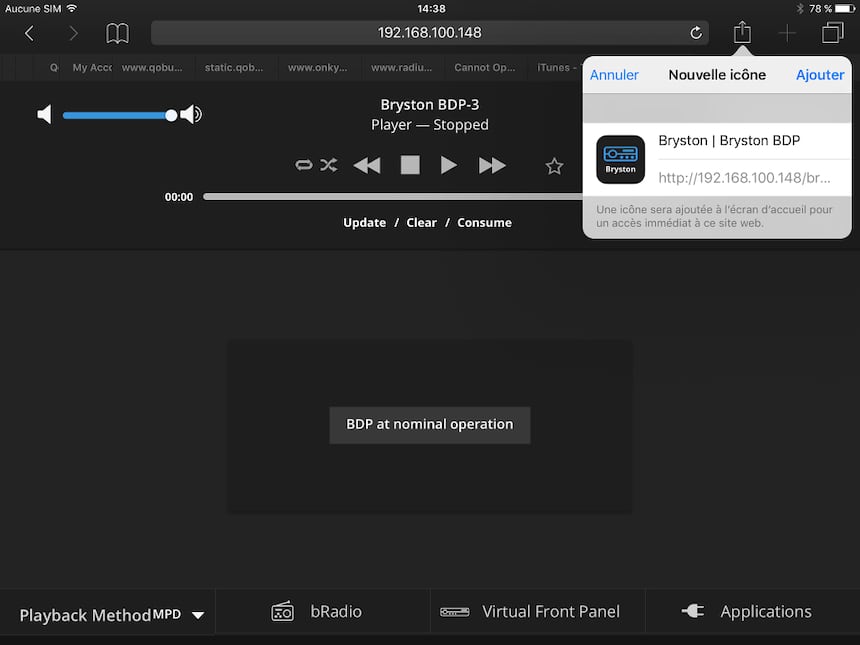The width and height of the screenshot is (860, 645).
Task: Select the Cannot Op... favorites bookmark
Action: pos(485,67)
